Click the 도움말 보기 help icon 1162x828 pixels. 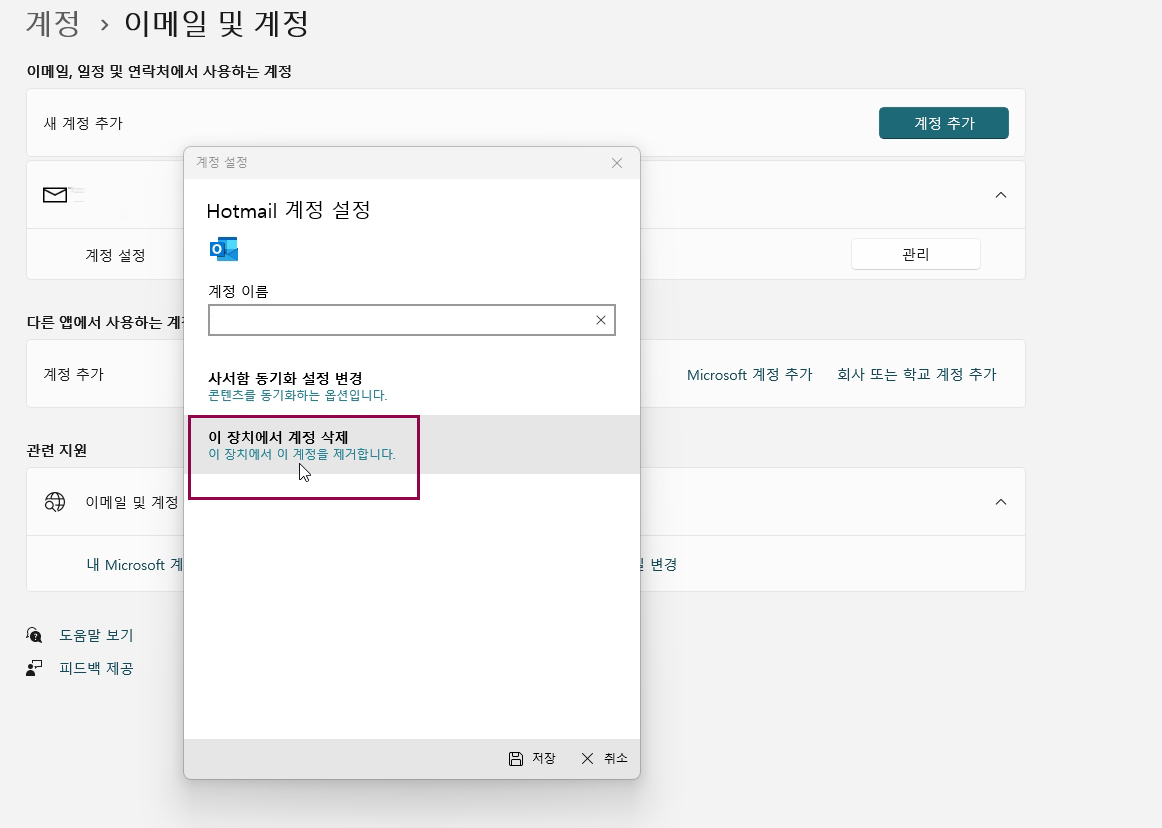tap(34, 635)
